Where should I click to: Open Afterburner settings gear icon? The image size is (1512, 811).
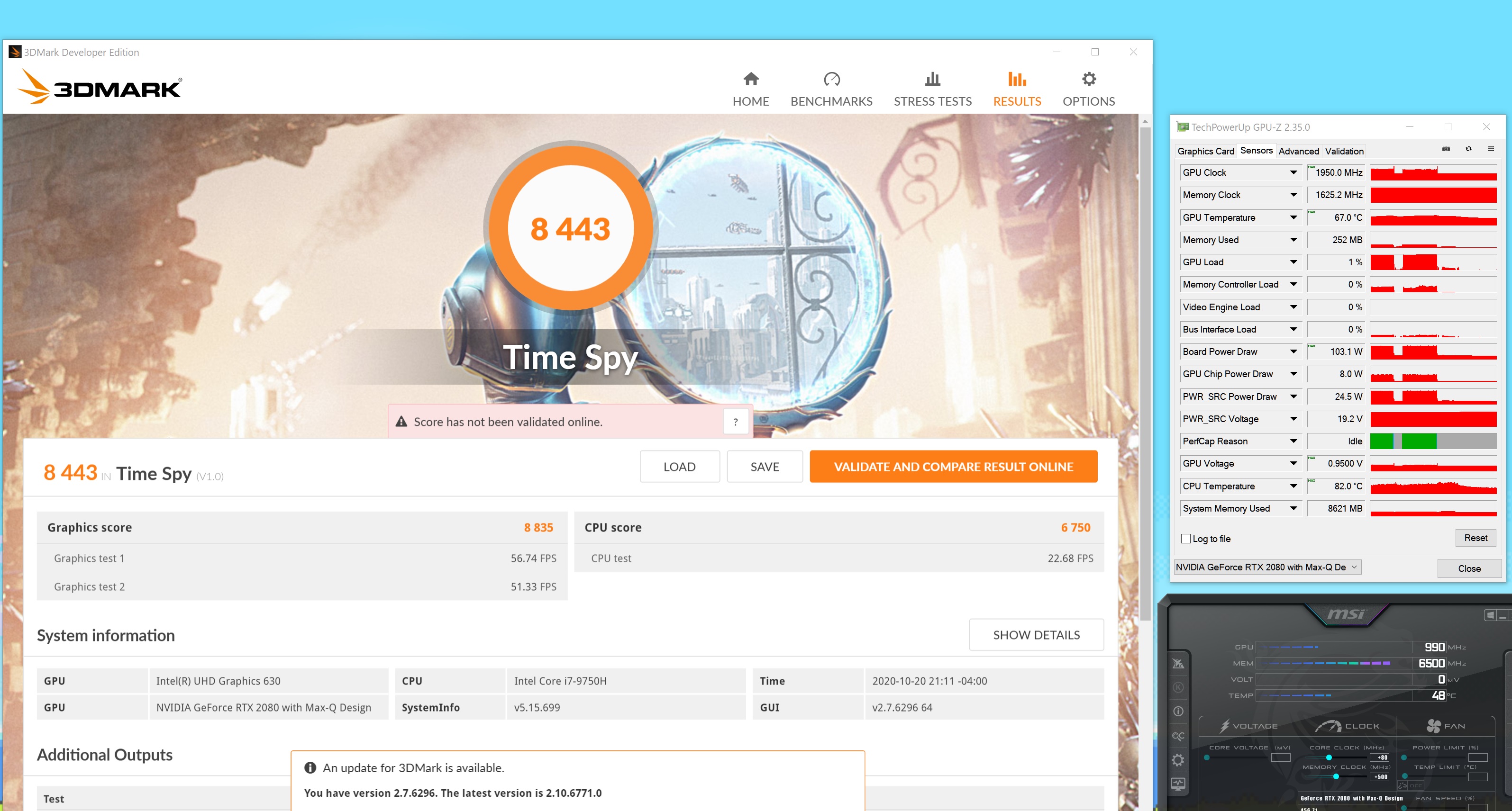tap(1178, 760)
